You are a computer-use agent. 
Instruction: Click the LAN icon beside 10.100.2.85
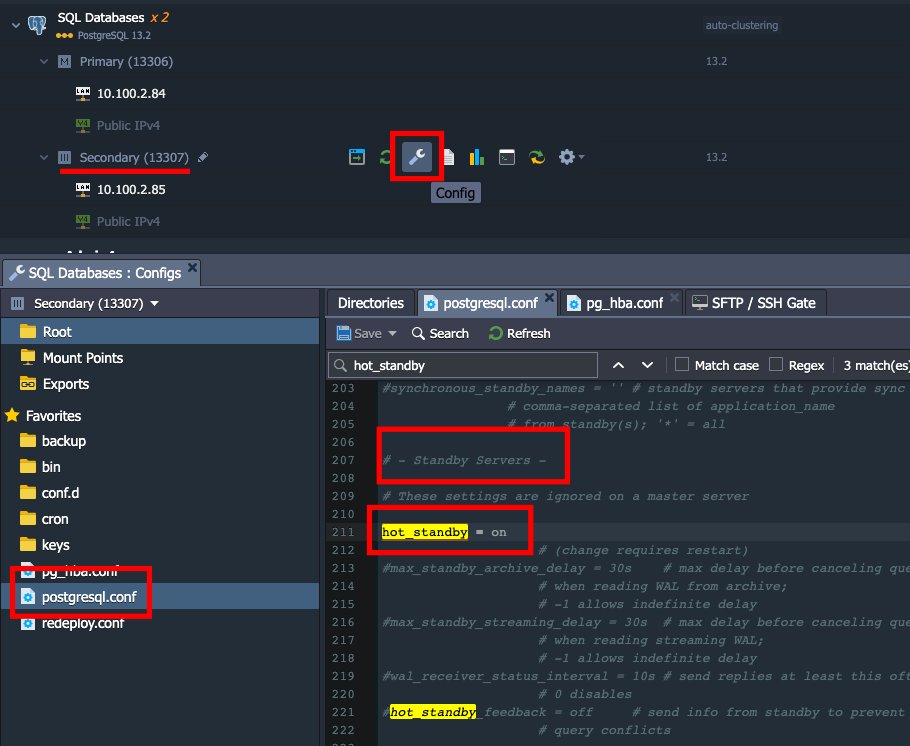[83, 189]
